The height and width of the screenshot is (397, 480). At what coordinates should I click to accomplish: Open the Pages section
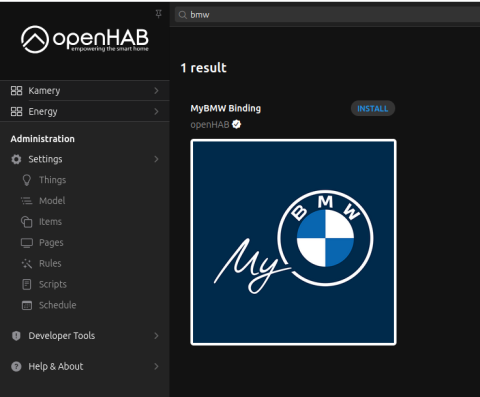click(85, 243)
